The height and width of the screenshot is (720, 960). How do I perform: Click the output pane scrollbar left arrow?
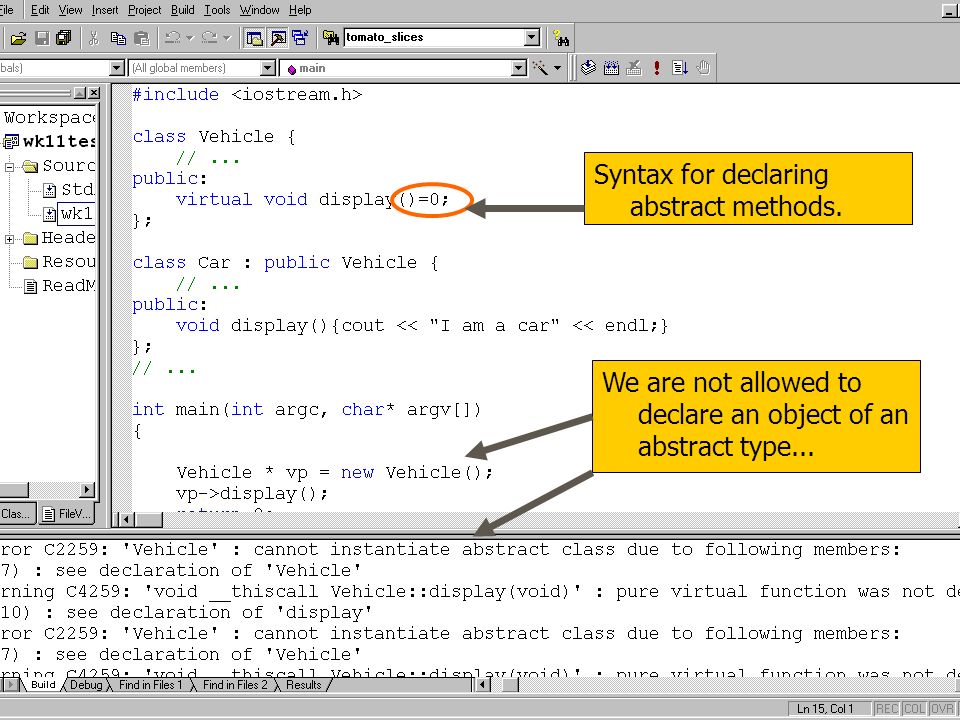[483, 684]
